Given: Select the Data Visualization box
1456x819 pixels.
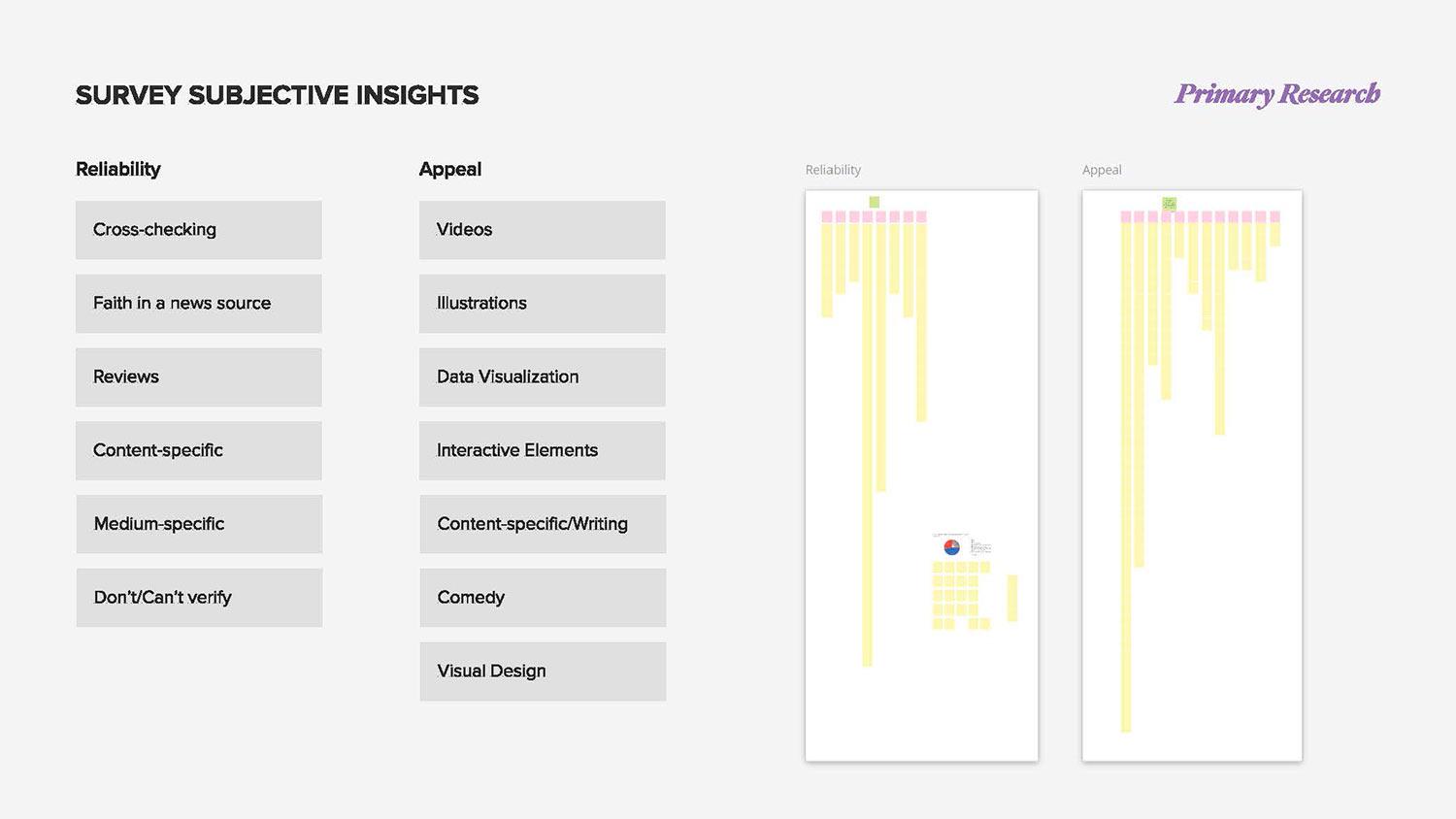Looking at the screenshot, I should (x=542, y=377).
